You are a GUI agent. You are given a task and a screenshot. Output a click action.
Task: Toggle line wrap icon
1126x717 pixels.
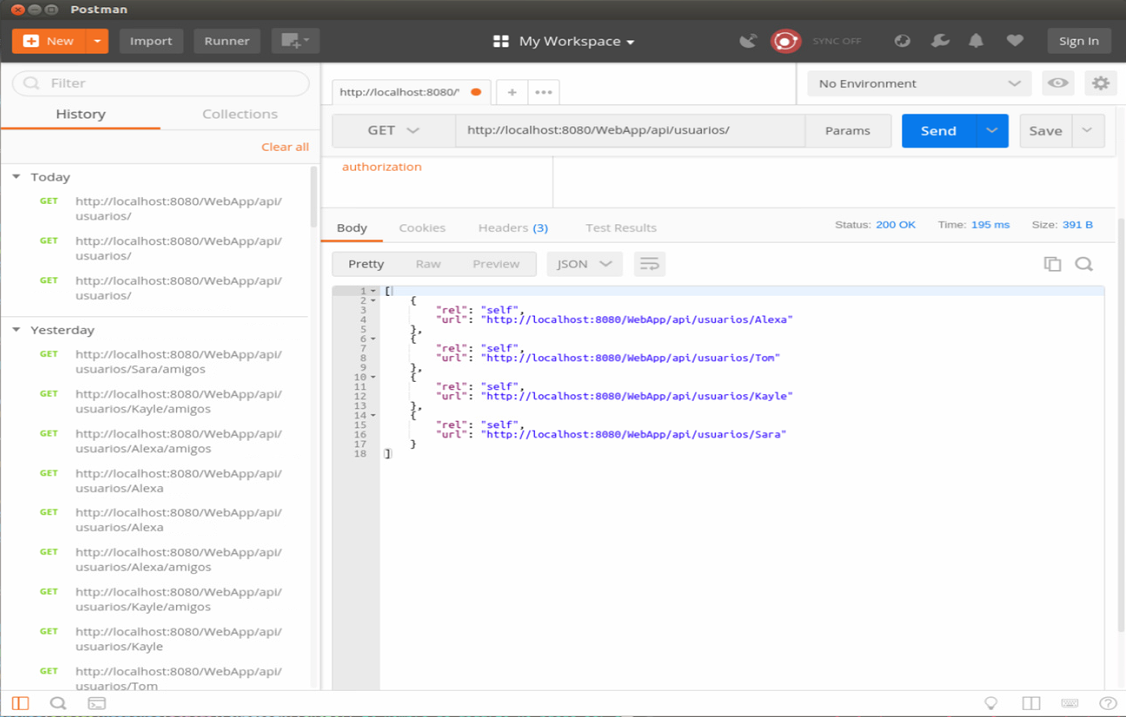tap(649, 264)
